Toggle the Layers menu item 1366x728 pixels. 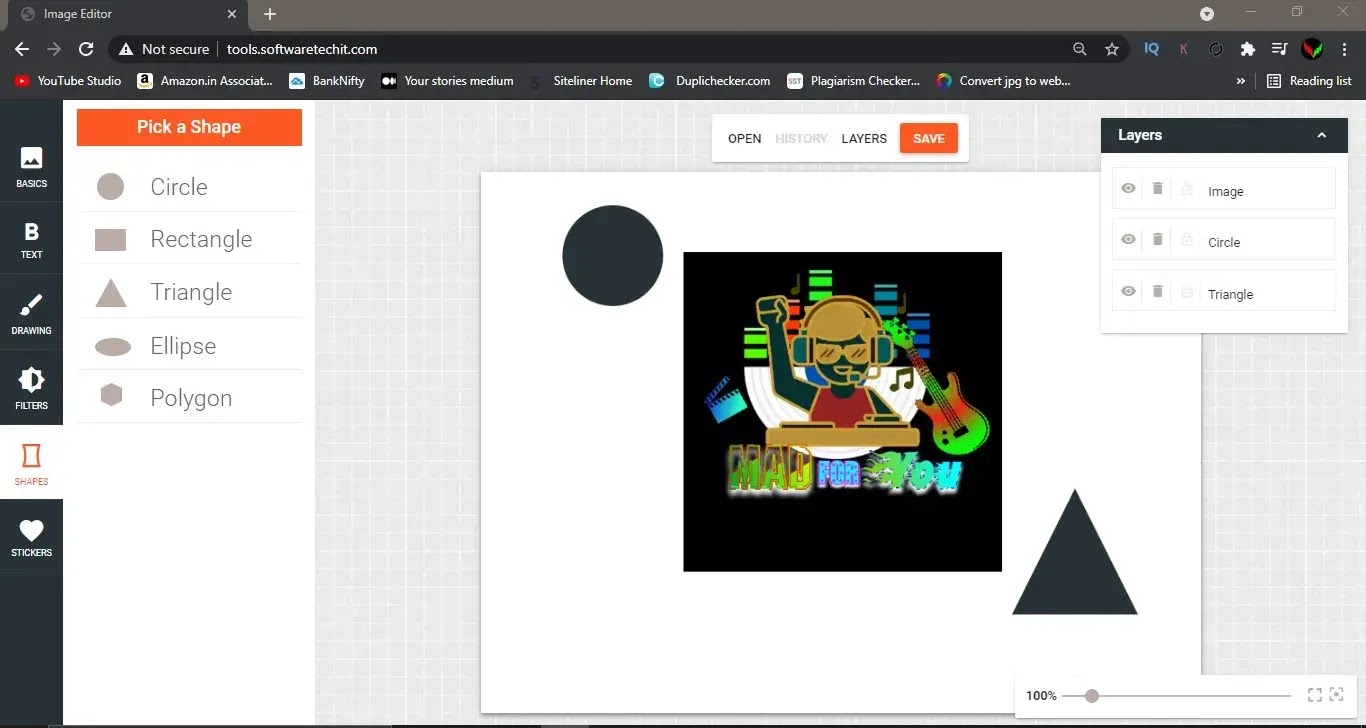[864, 139]
